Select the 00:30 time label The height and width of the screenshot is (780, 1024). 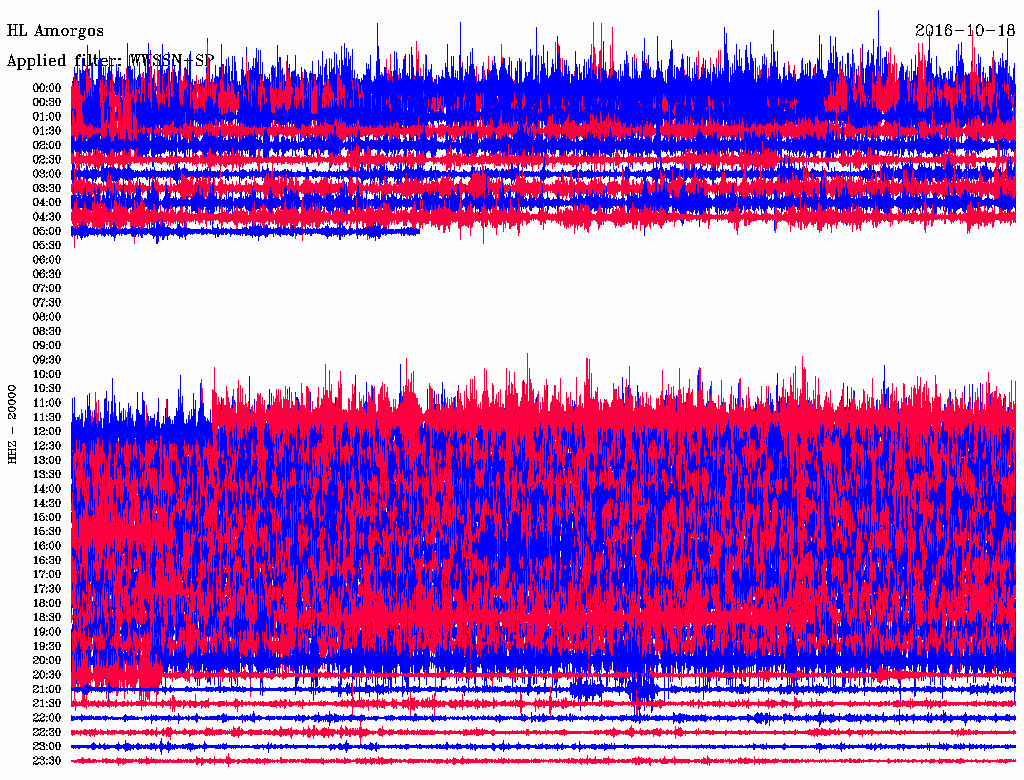tap(47, 102)
